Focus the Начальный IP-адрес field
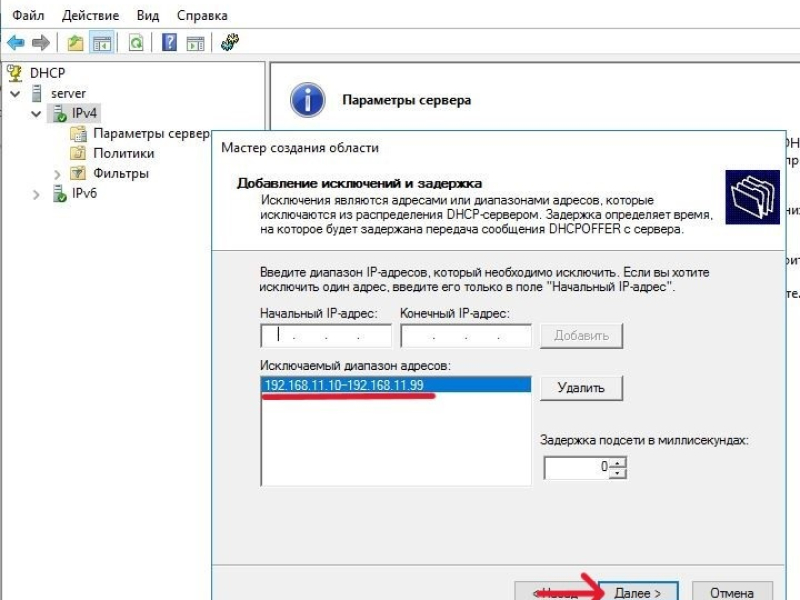 point(326,336)
